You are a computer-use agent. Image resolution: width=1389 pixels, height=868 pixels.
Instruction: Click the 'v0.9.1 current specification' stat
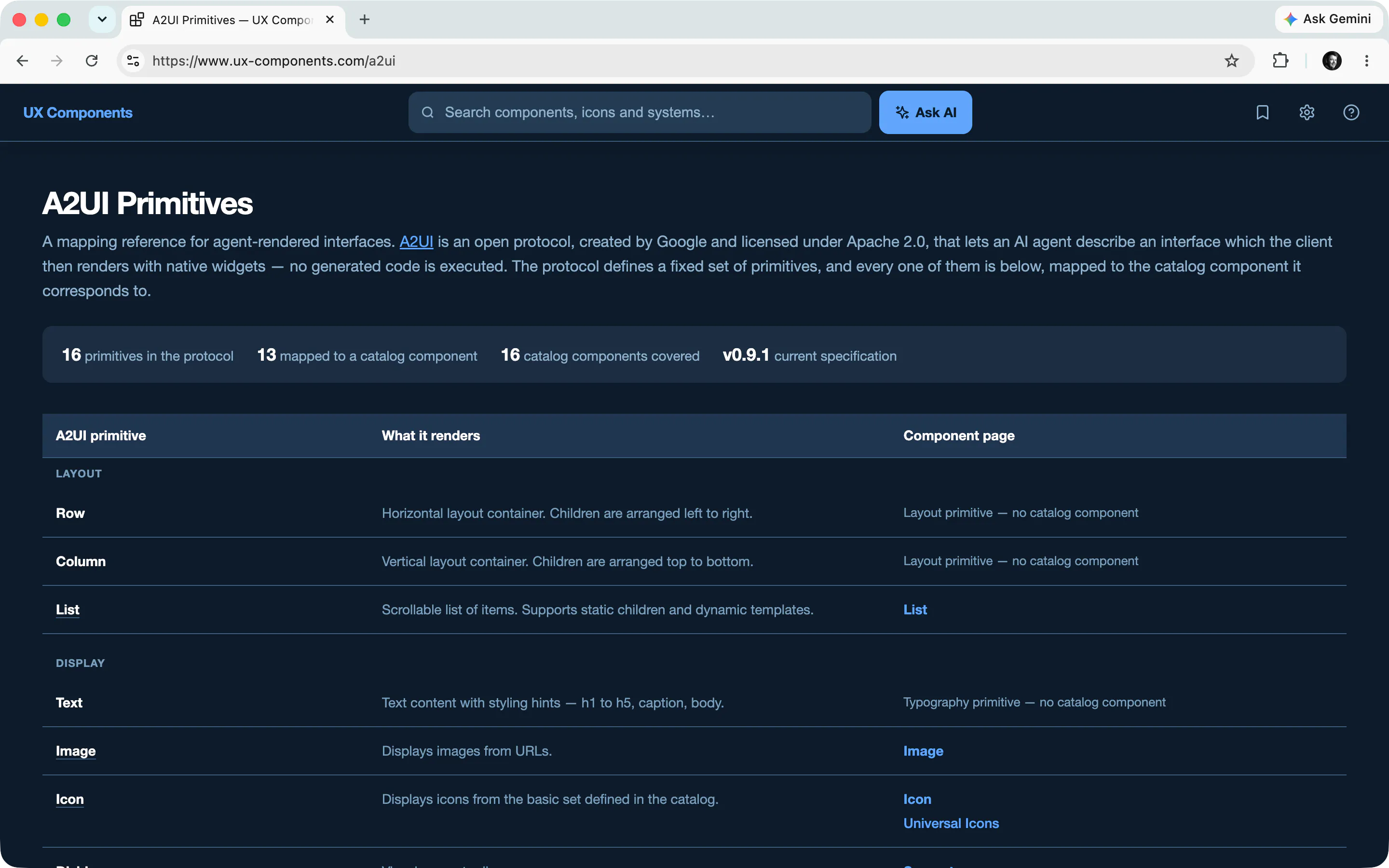(x=809, y=355)
